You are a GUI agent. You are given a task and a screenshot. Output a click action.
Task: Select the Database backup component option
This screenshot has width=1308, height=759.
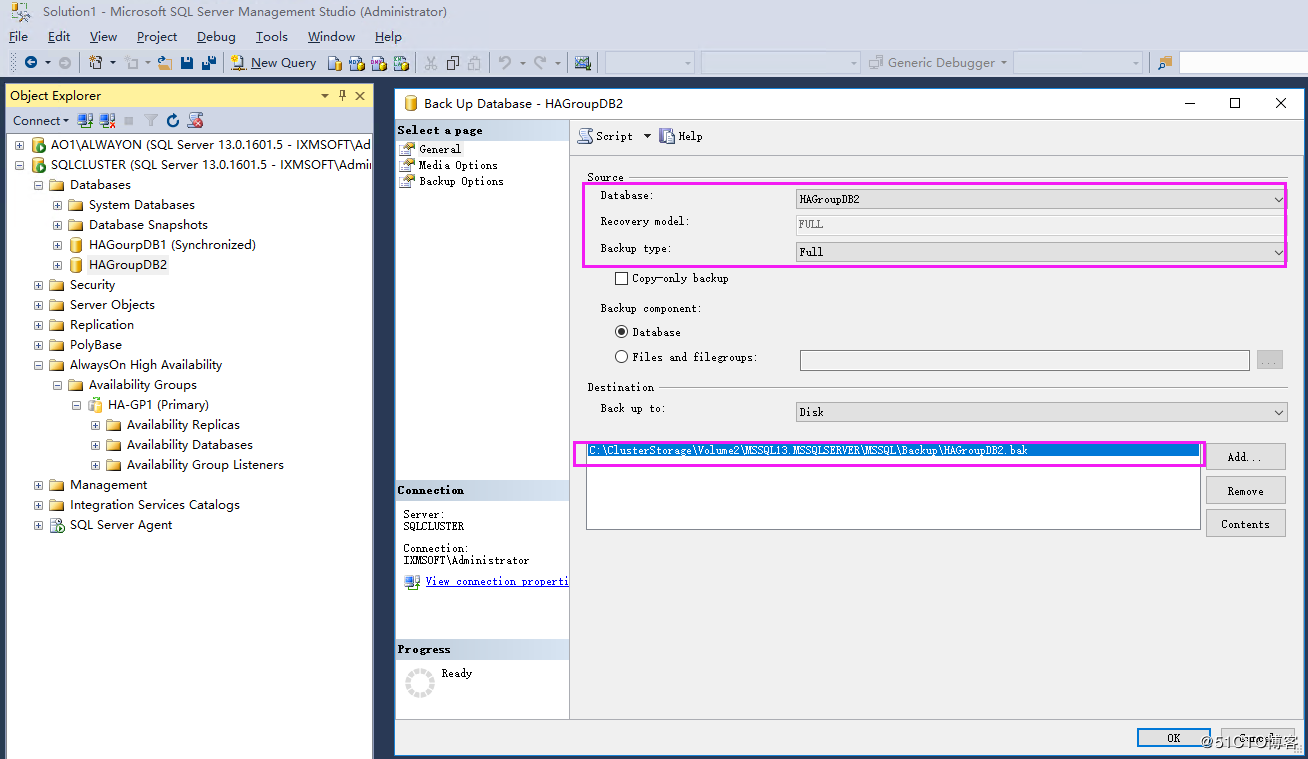coord(622,331)
